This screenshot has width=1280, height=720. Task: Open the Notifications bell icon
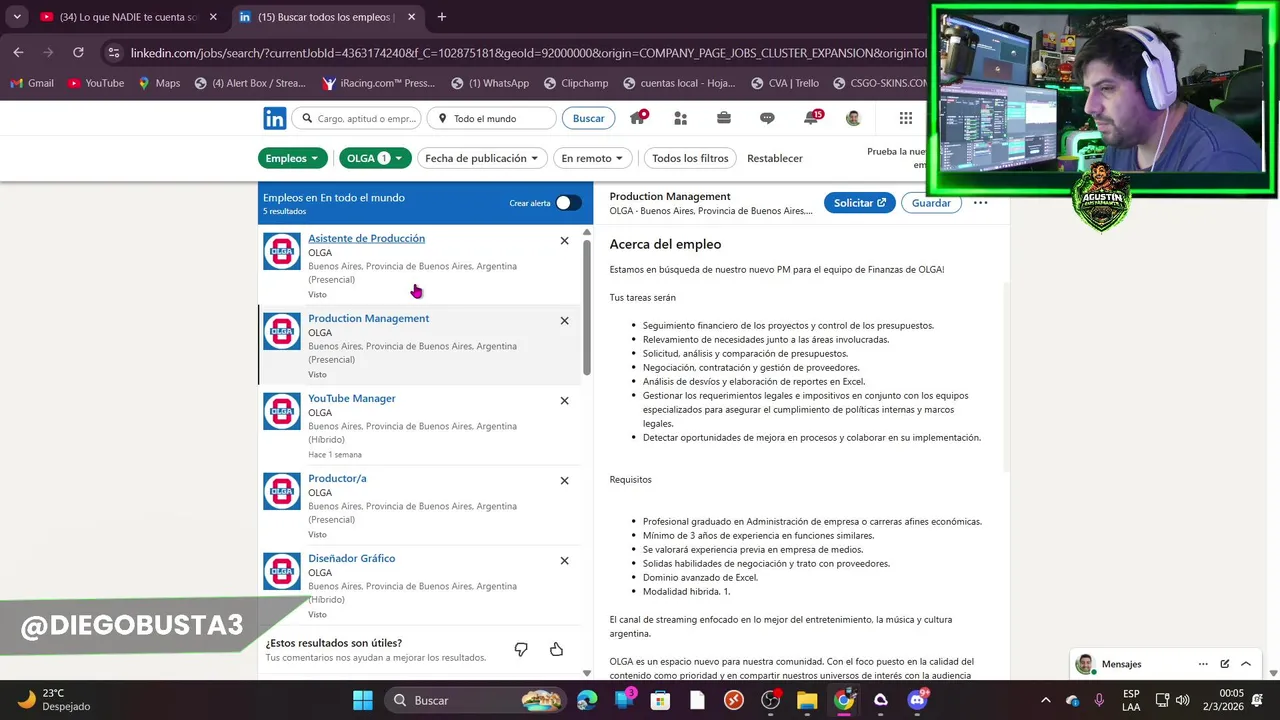(x=812, y=117)
